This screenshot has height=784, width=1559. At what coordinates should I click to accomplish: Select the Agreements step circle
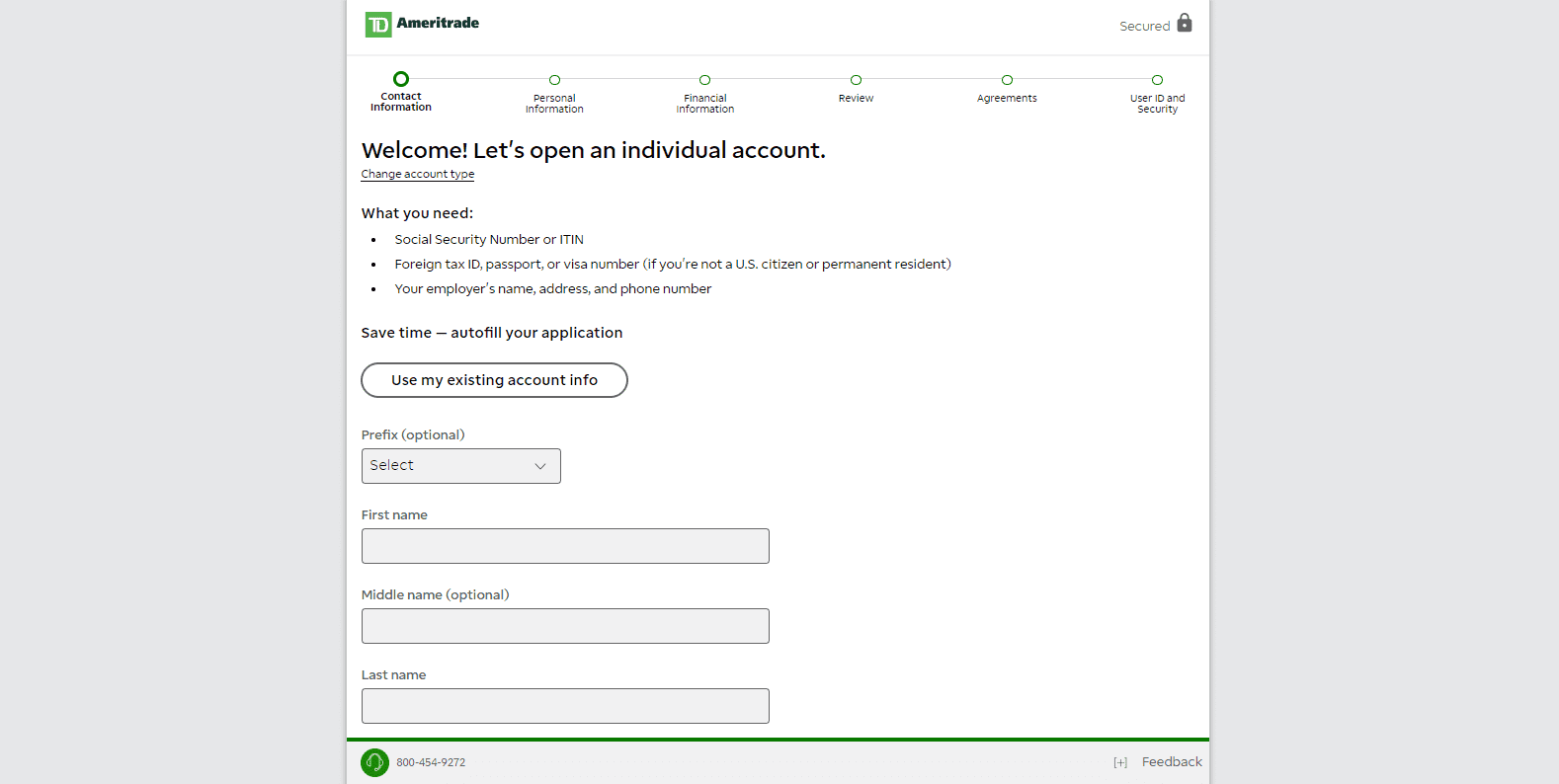tap(1007, 80)
